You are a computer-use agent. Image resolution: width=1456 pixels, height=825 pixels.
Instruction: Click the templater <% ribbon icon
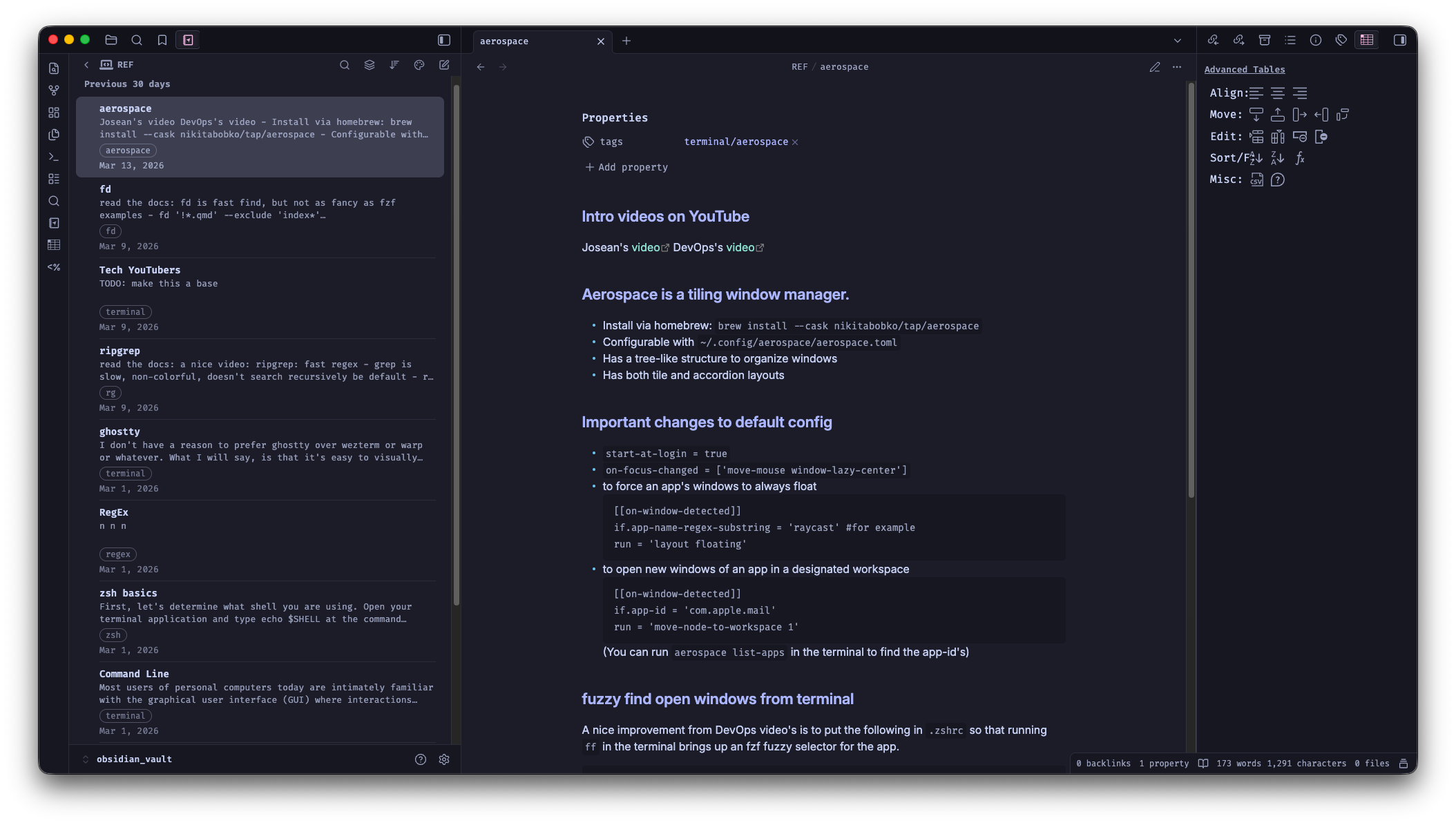click(54, 267)
